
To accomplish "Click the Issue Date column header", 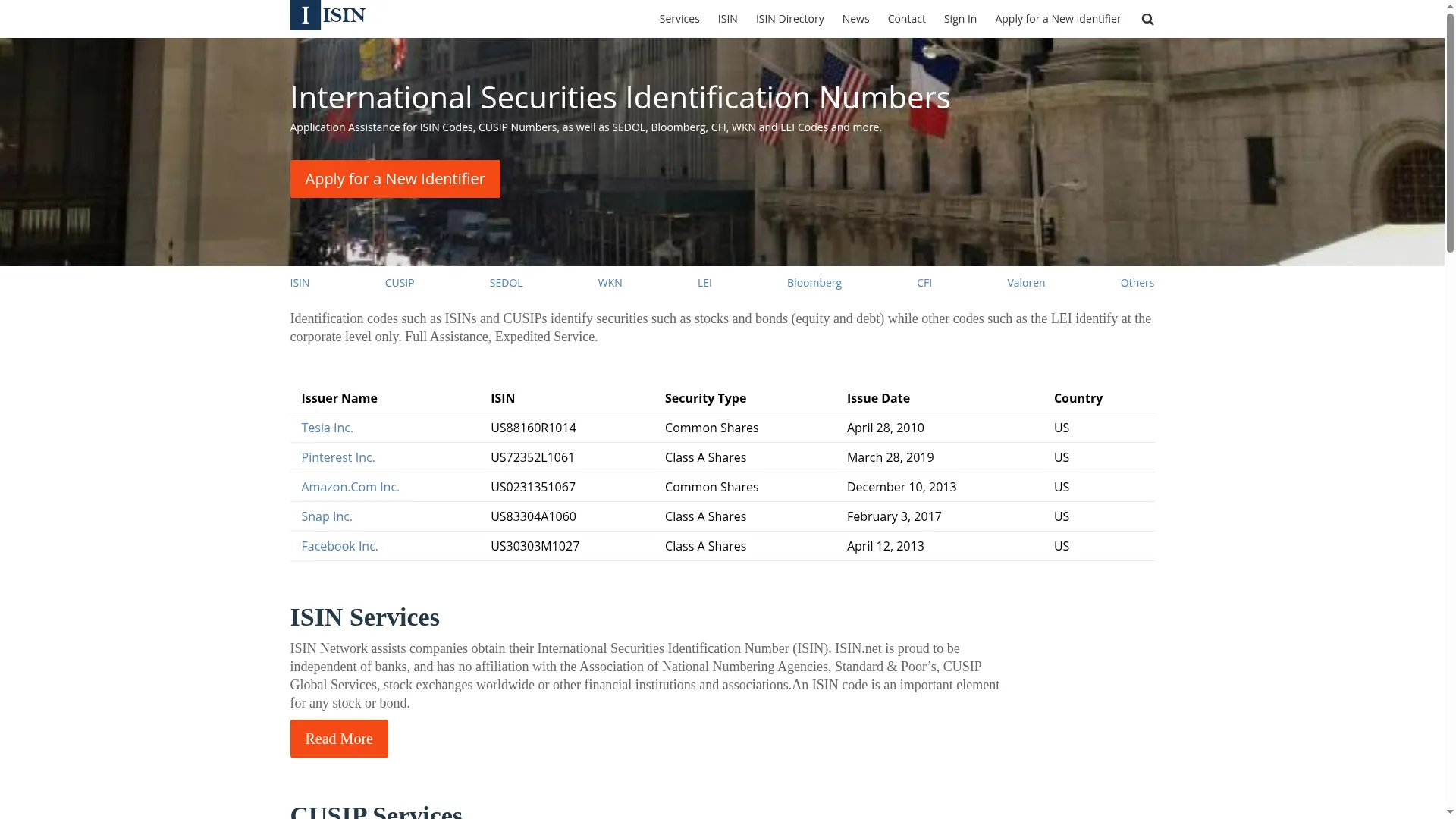I will pos(878,398).
